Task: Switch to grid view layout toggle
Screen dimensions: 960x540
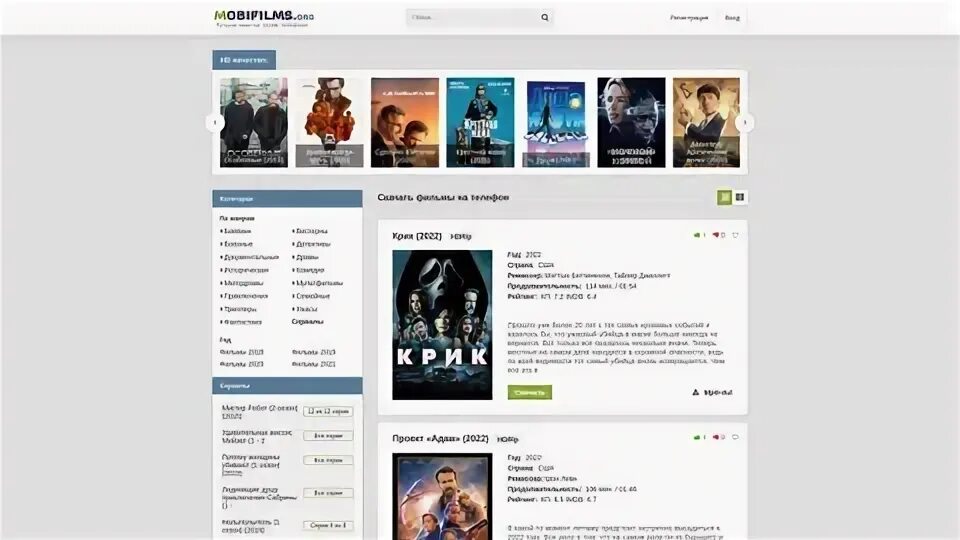Action: 740,197
